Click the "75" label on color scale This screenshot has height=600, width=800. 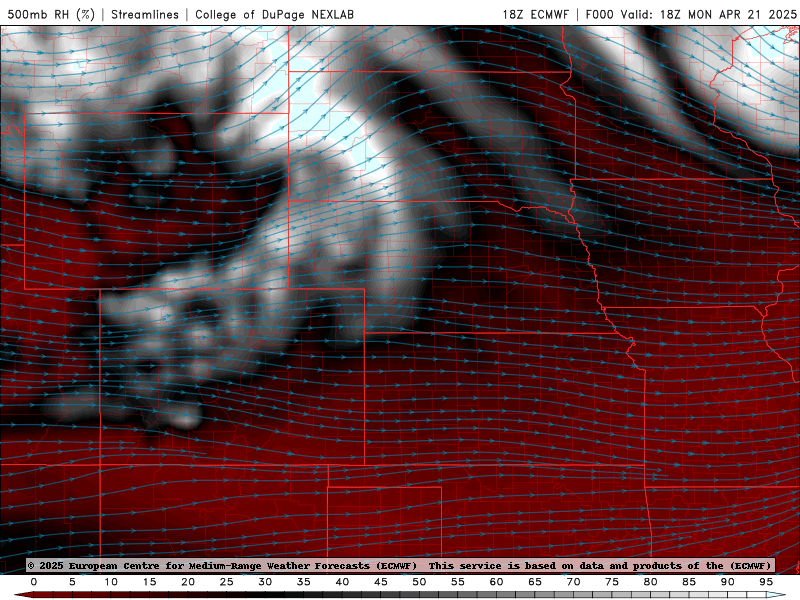point(612,582)
